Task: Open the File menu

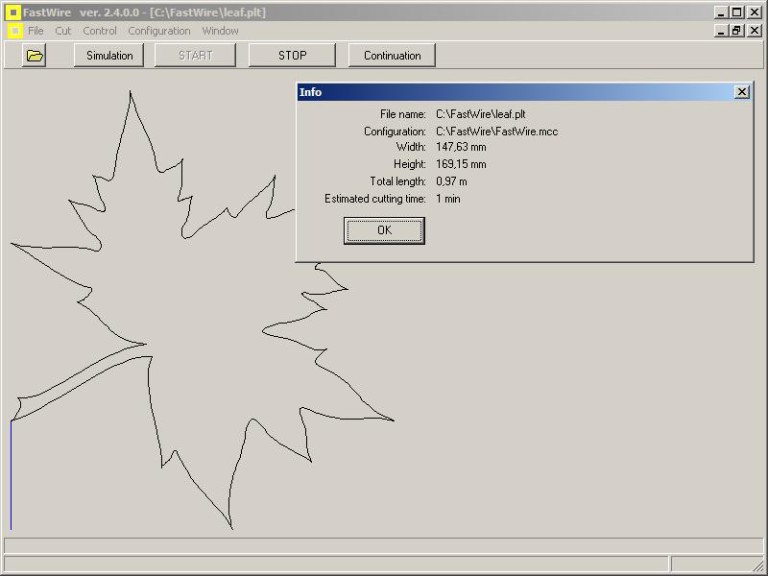Action: point(36,31)
